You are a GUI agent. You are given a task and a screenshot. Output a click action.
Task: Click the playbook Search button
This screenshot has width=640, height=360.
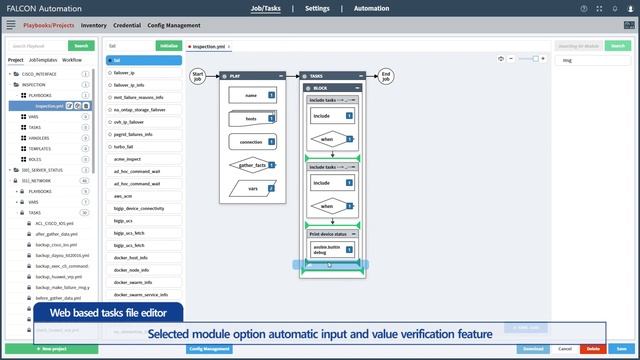pyautogui.click(x=81, y=46)
